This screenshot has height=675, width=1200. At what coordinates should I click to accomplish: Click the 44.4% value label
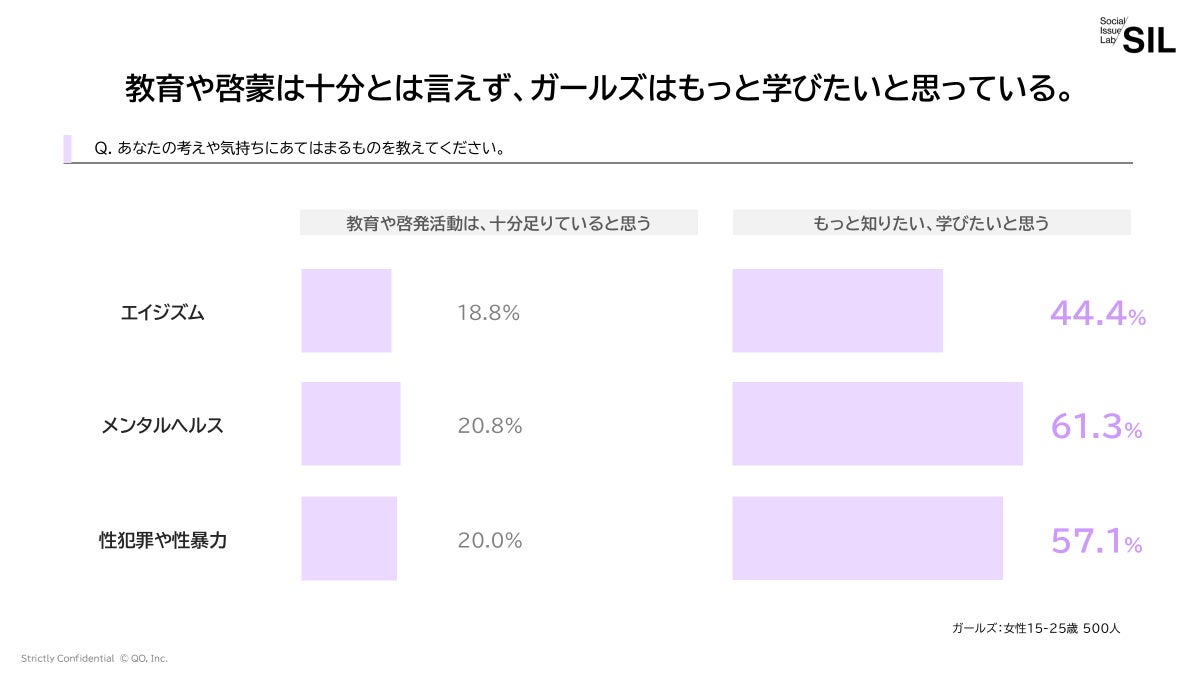pyautogui.click(x=1097, y=314)
